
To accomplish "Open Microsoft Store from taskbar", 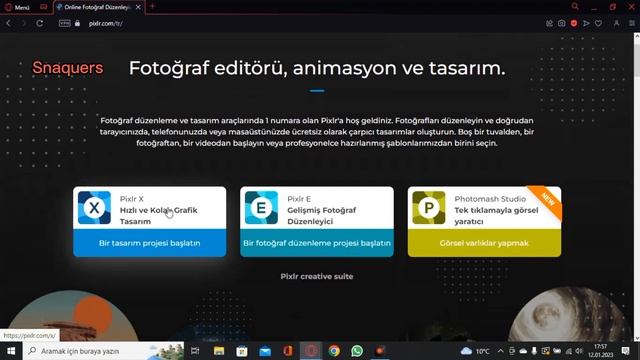I will pyautogui.click(x=242, y=351).
